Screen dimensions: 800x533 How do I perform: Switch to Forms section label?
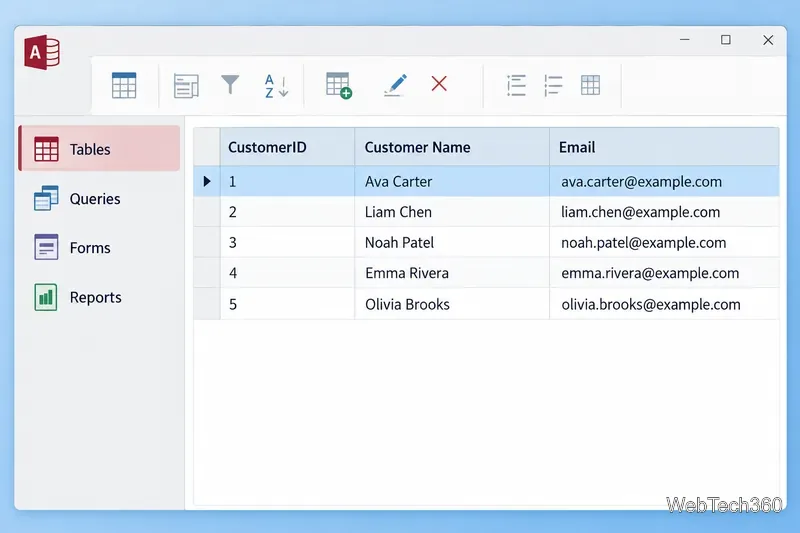coord(90,248)
